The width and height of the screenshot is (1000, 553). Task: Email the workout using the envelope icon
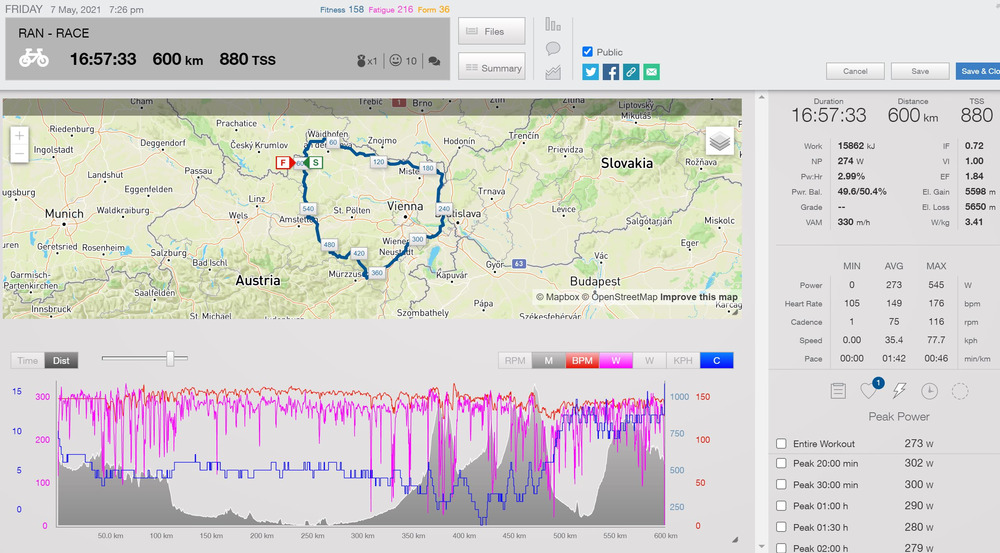(x=652, y=72)
